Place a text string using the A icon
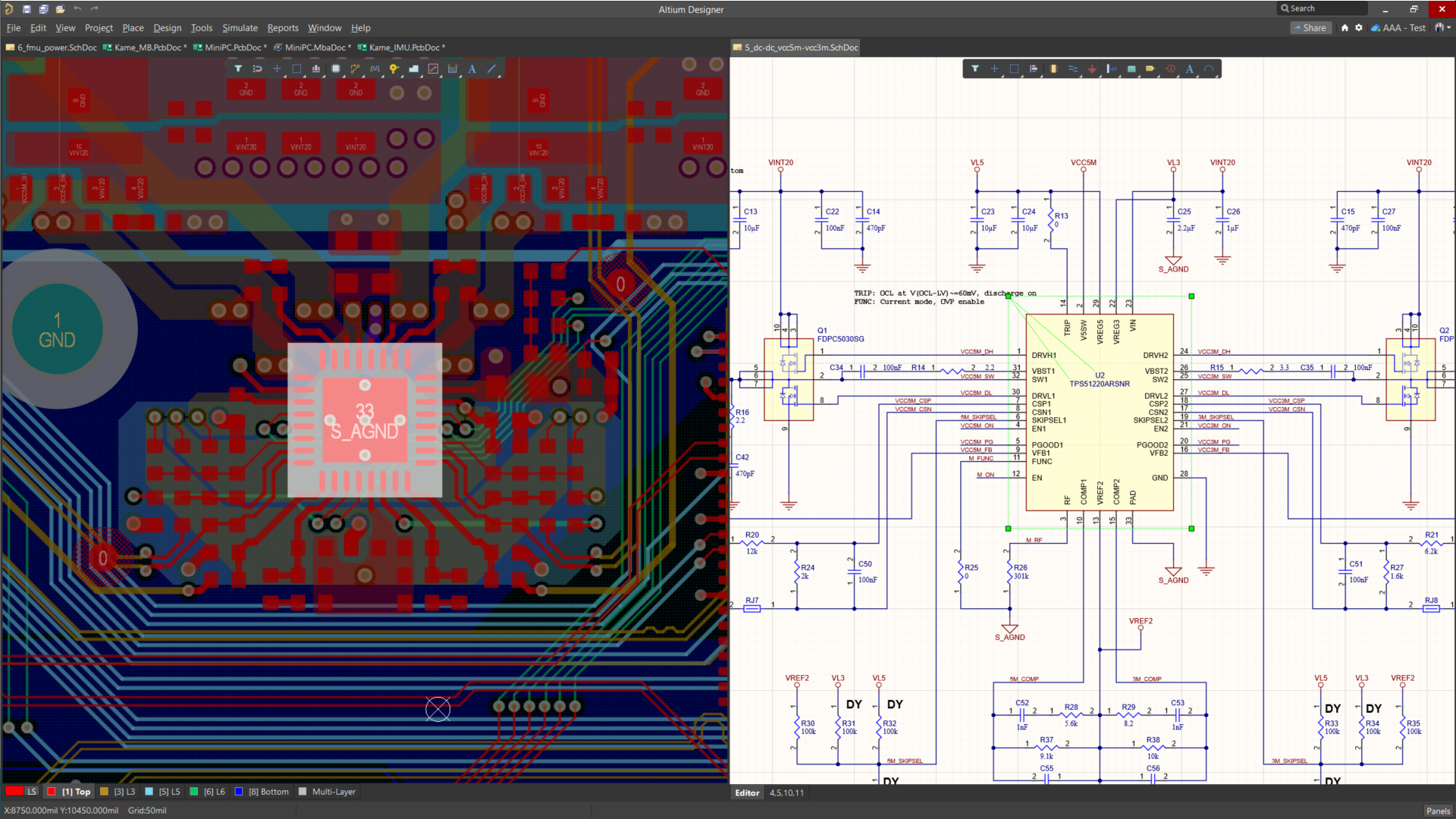 coord(471,68)
